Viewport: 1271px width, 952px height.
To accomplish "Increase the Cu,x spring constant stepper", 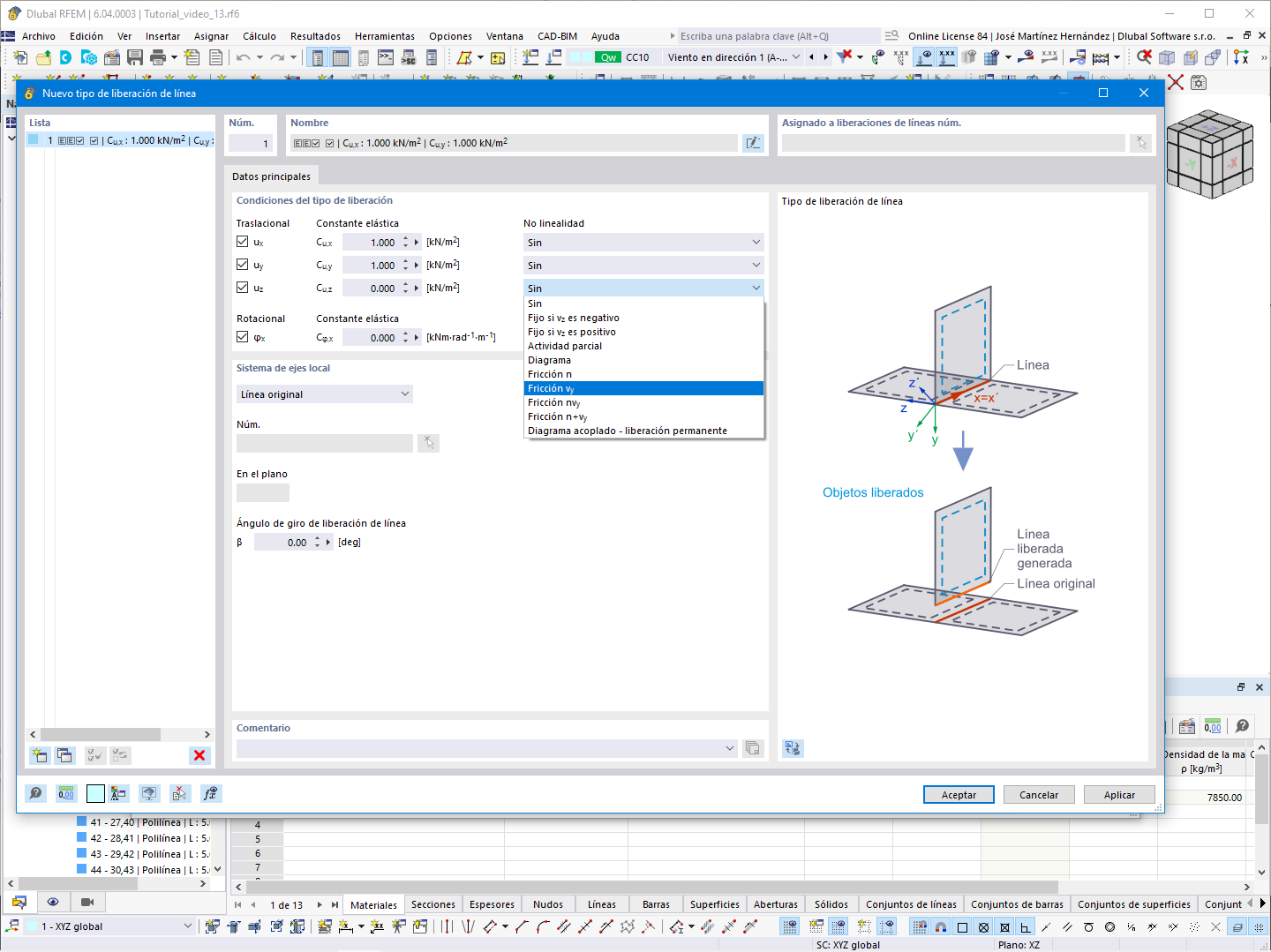I will coord(406,238).
